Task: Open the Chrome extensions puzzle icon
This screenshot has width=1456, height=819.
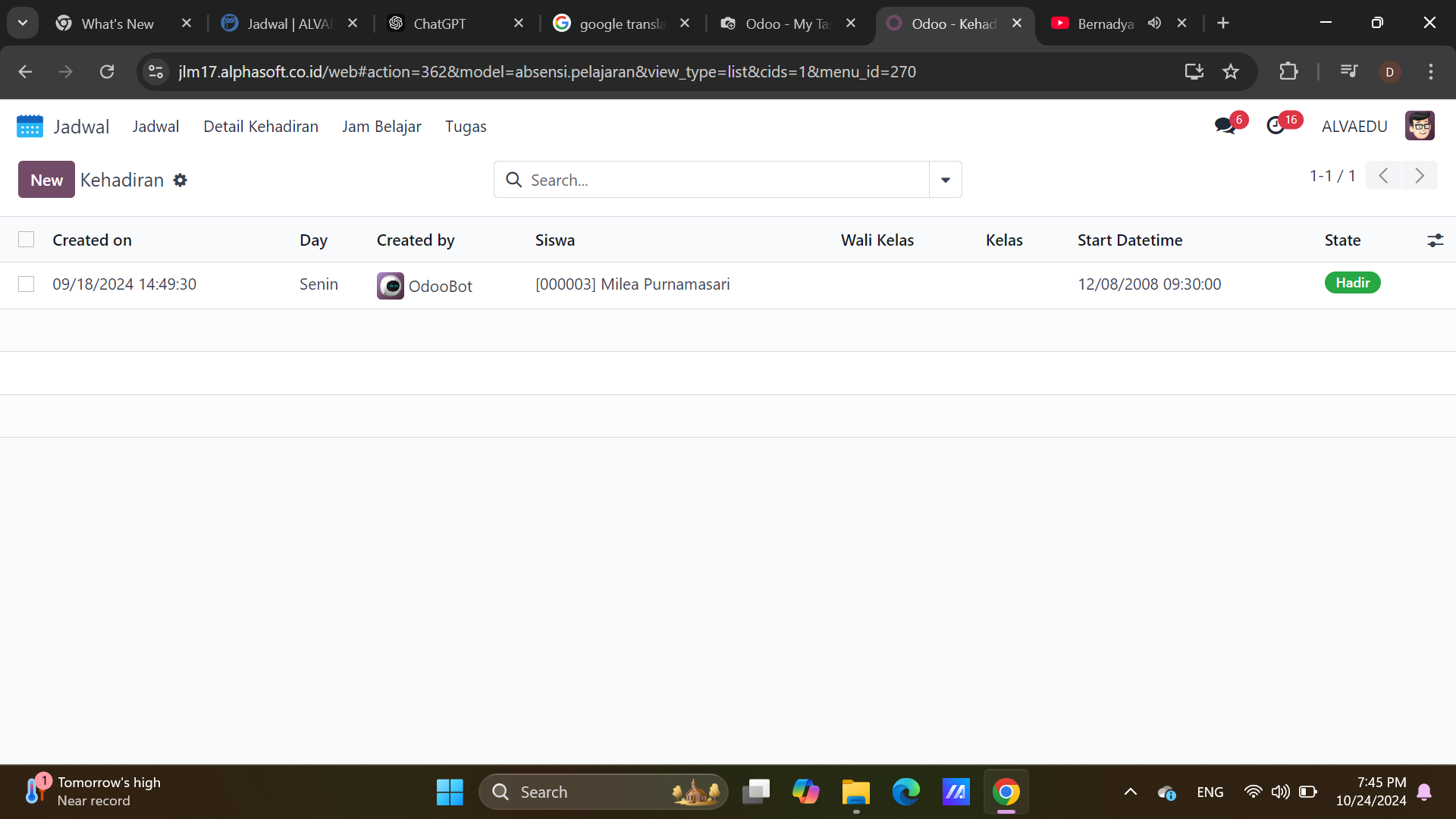Action: coord(1288,71)
